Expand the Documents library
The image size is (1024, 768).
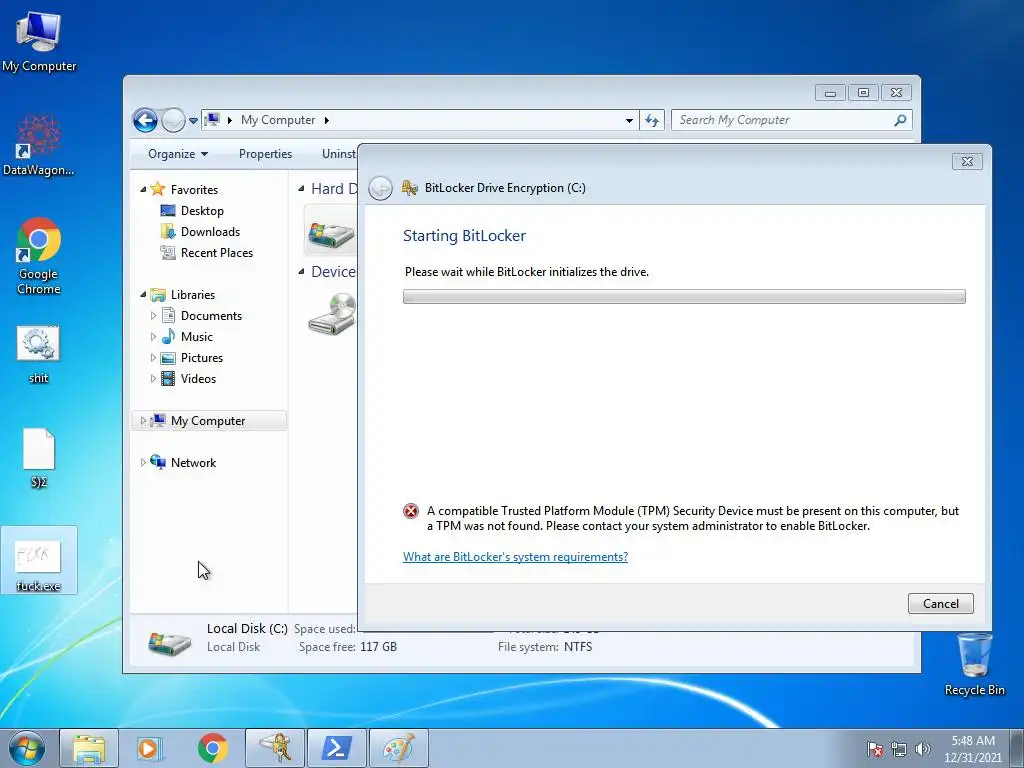click(153, 316)
